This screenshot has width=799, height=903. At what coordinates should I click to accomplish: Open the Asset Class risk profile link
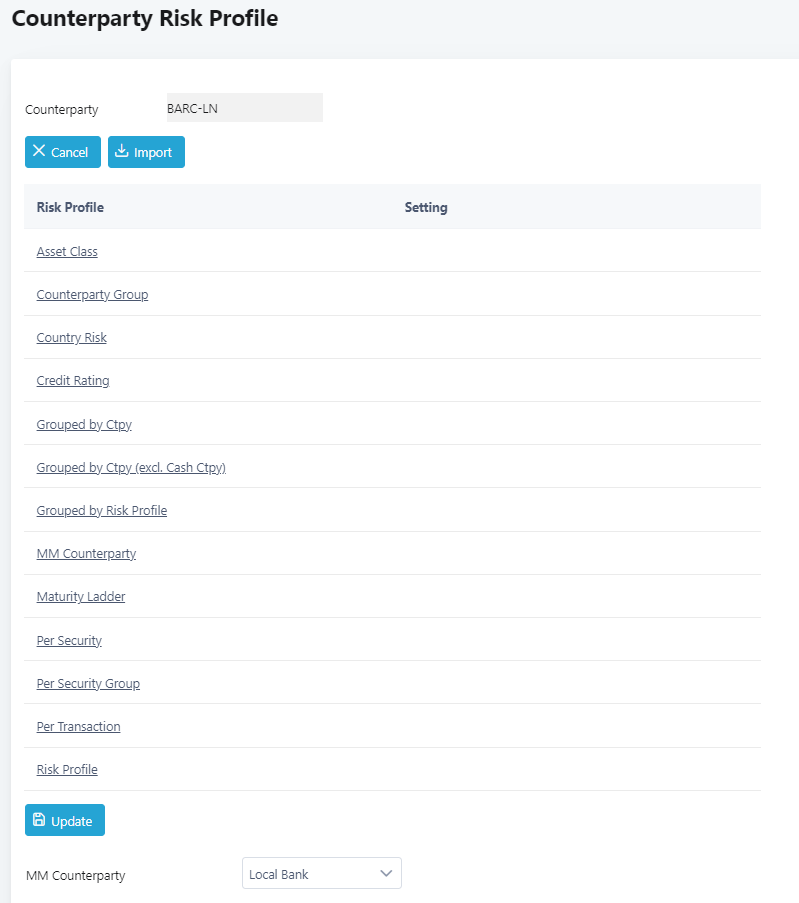(x=67, y=252)
